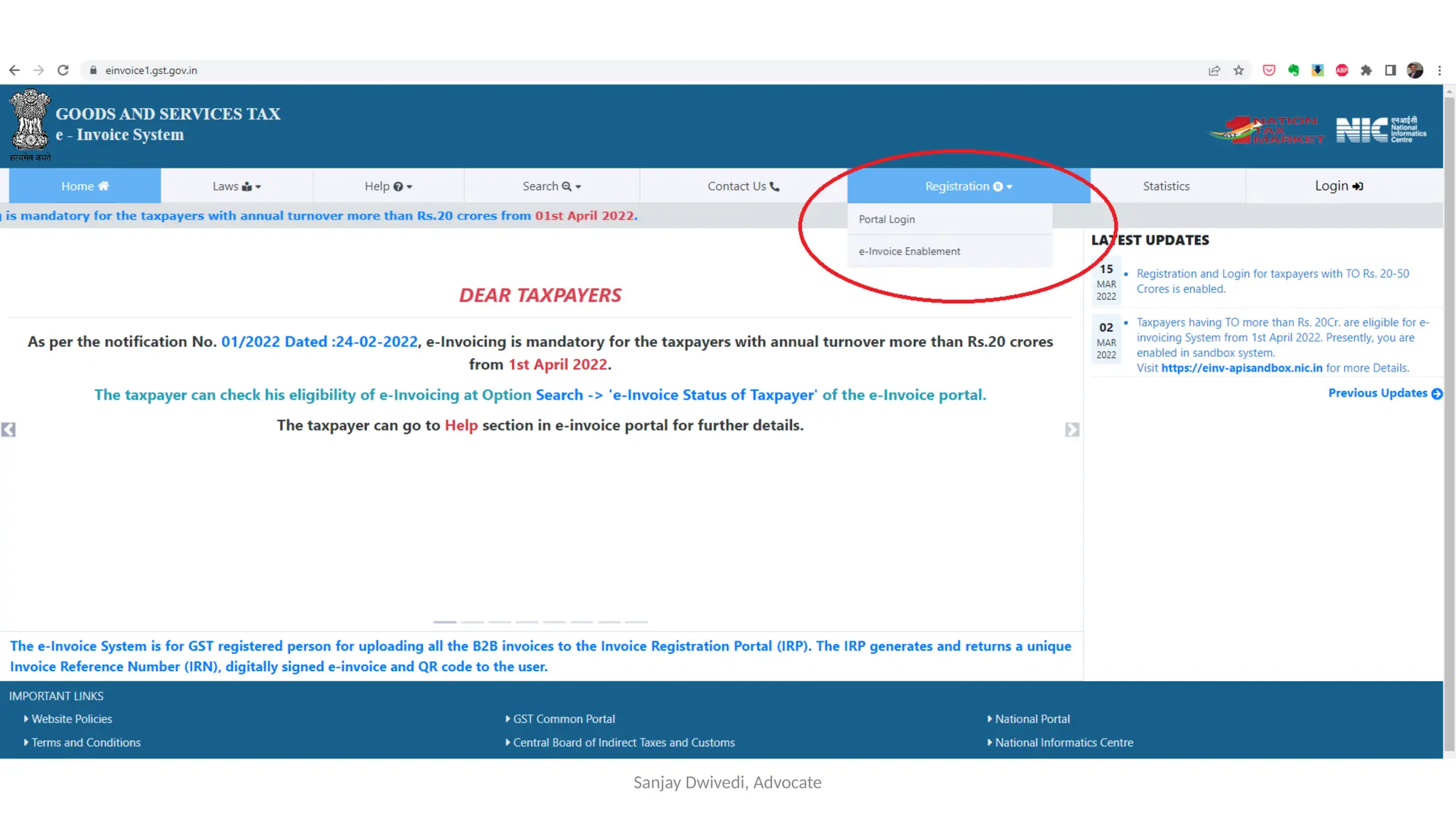Click previous carousel slide arrow
Image resolution: width=1456 pixels, height=819 pixels.
[x=9, y=430]
